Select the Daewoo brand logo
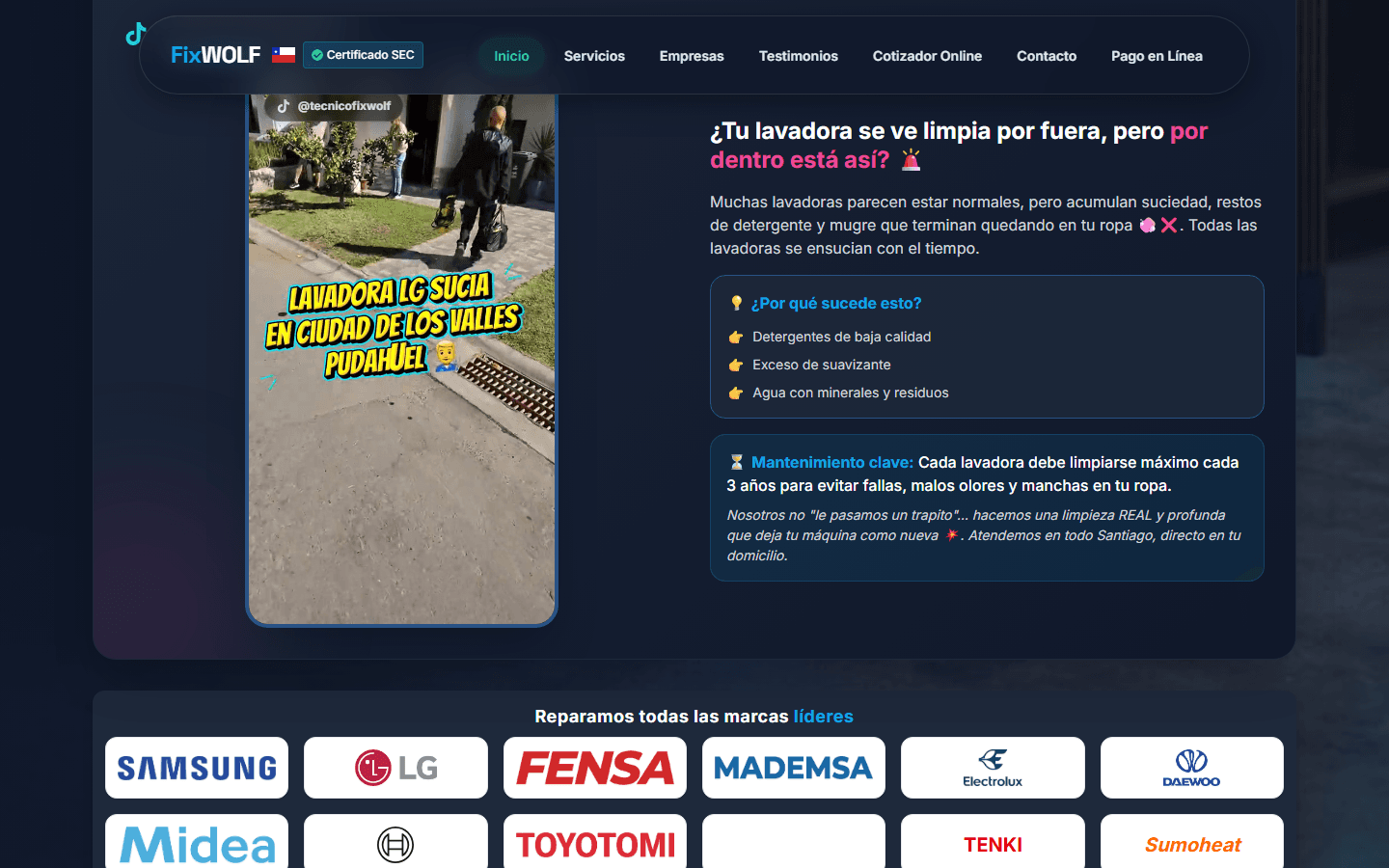The width and height of the screenshot is (1389, 868). [x=1192, y=768]
